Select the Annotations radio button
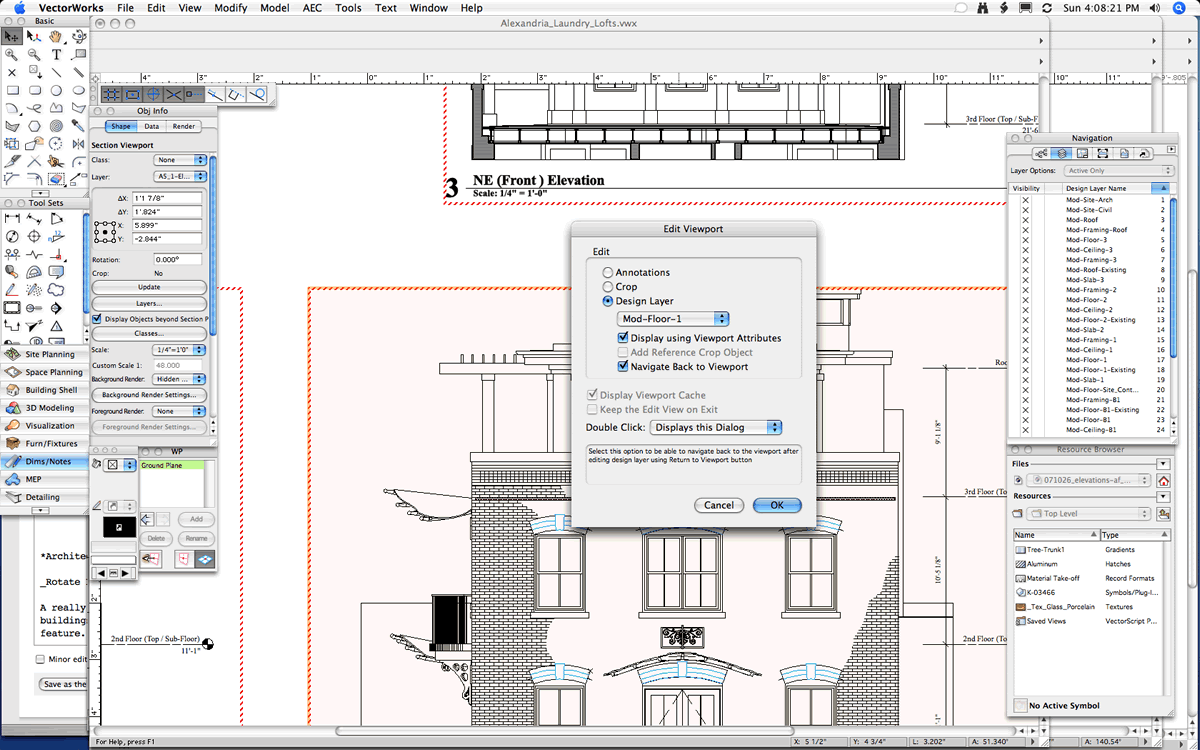This screenshot has height=750, width=1200. [608, 271]
